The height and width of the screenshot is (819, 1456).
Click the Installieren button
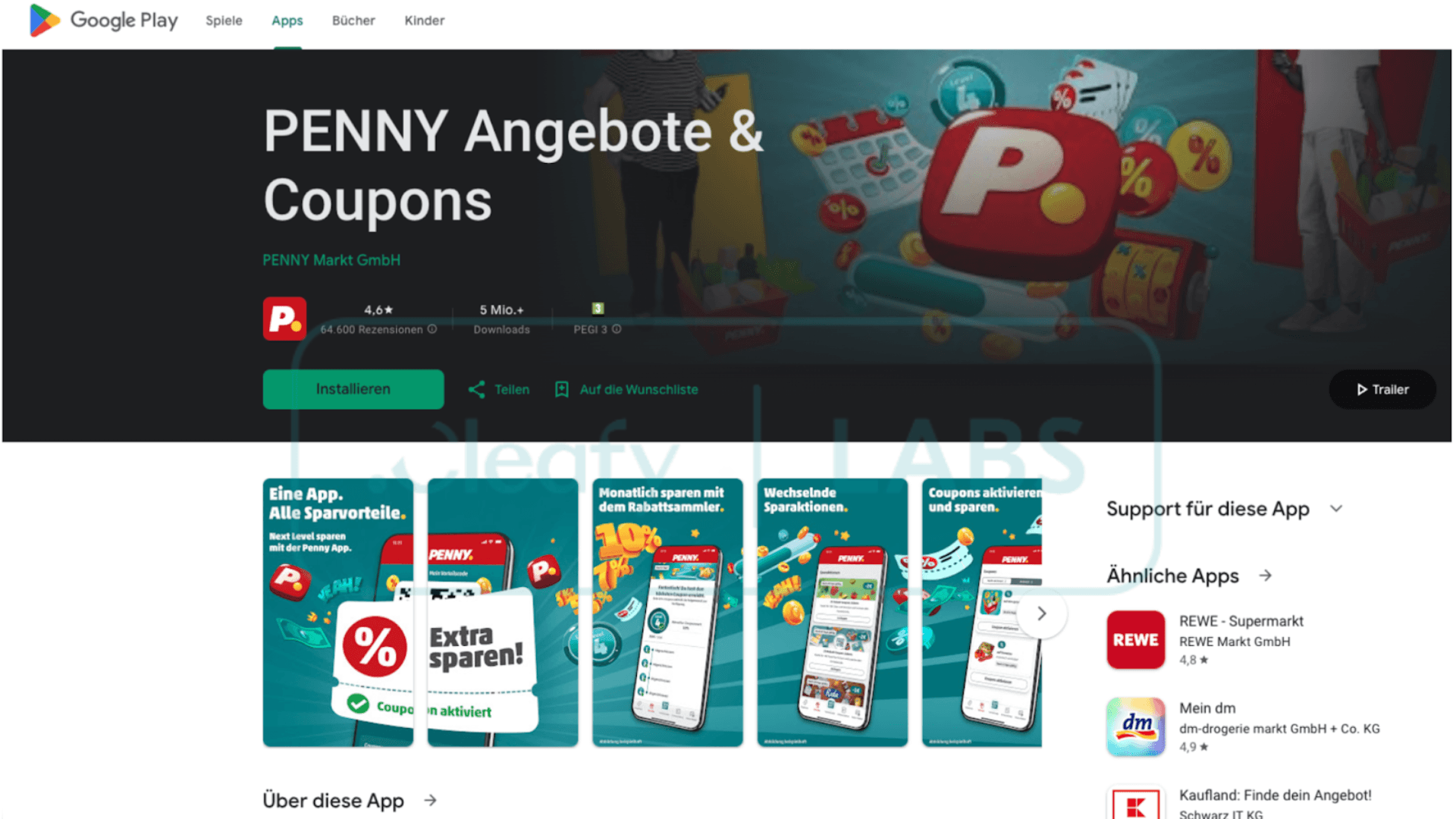353,389
